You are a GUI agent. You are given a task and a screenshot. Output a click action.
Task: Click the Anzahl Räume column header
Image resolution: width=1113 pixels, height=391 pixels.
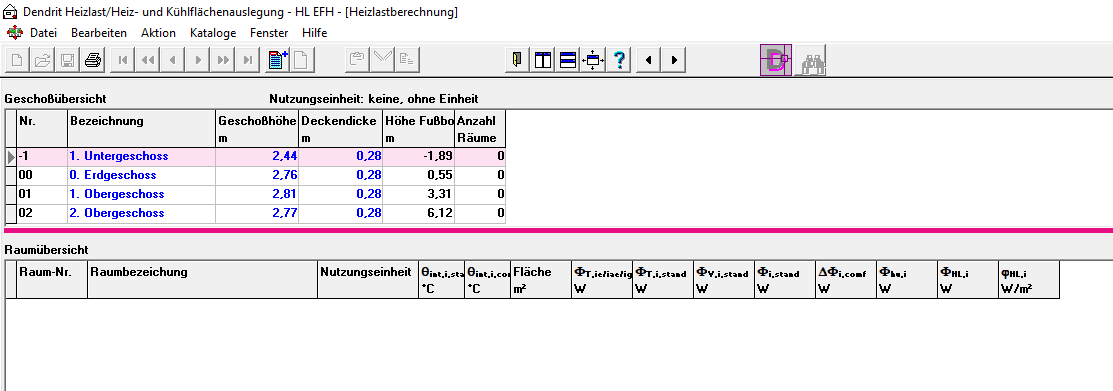point(481,129)
